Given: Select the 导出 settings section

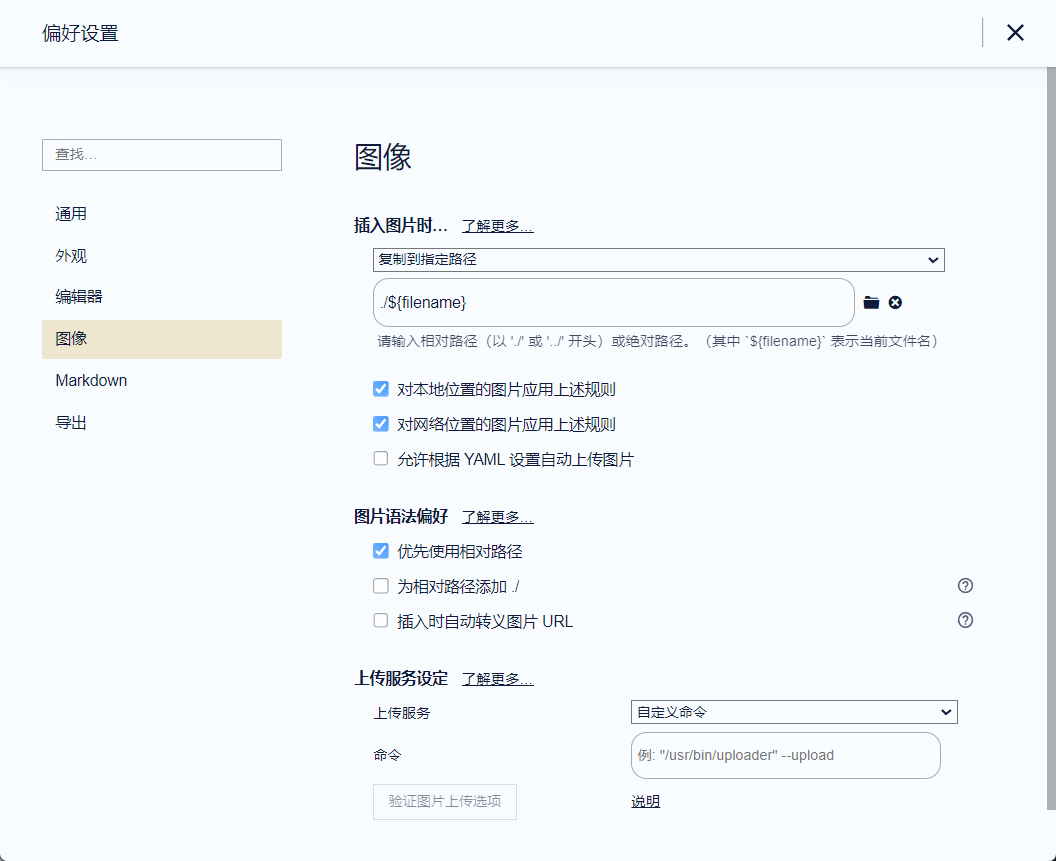Looking at the screenshot, I should coord(71,423).
